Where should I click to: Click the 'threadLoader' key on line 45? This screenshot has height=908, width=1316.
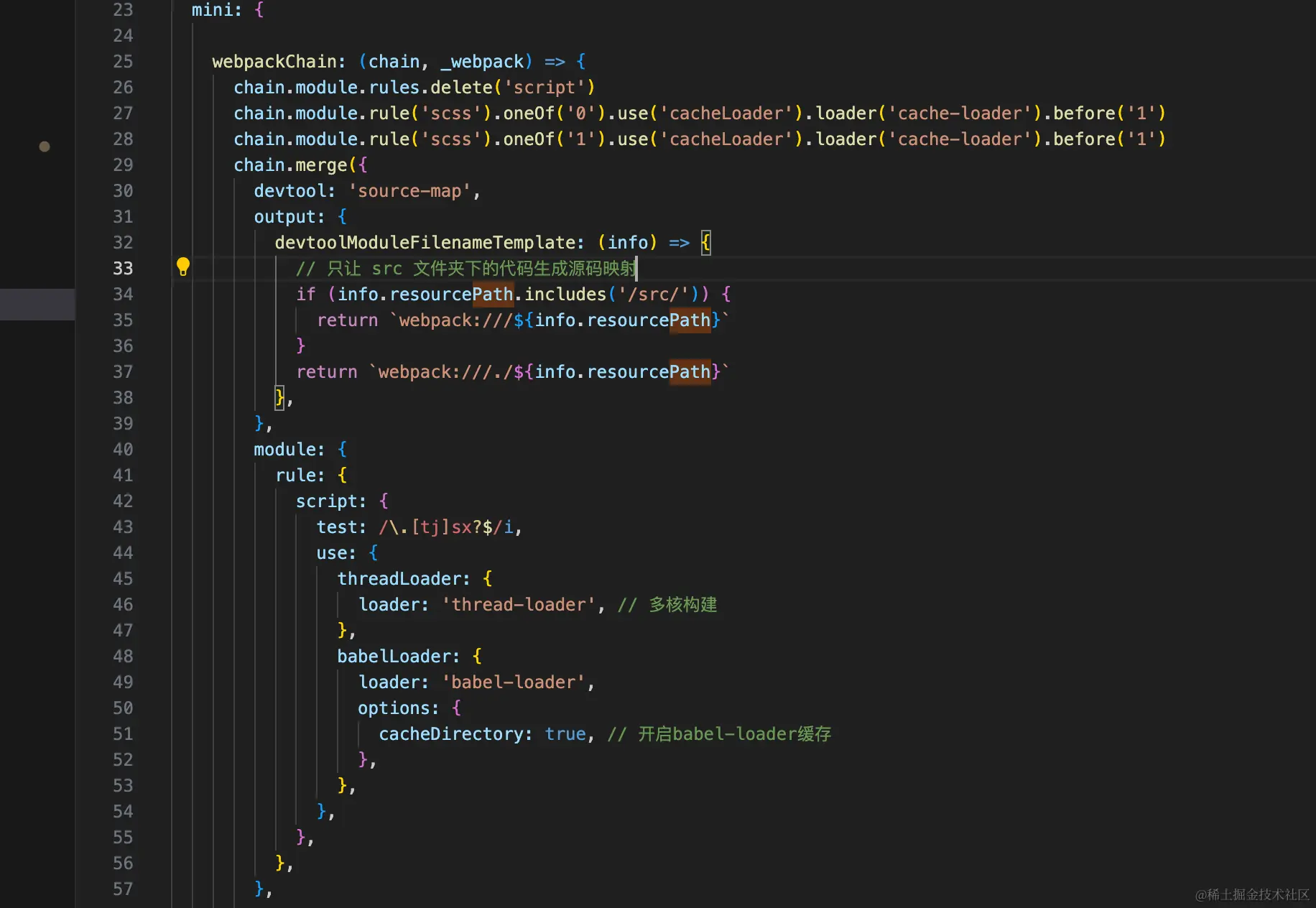coord(399,579)
